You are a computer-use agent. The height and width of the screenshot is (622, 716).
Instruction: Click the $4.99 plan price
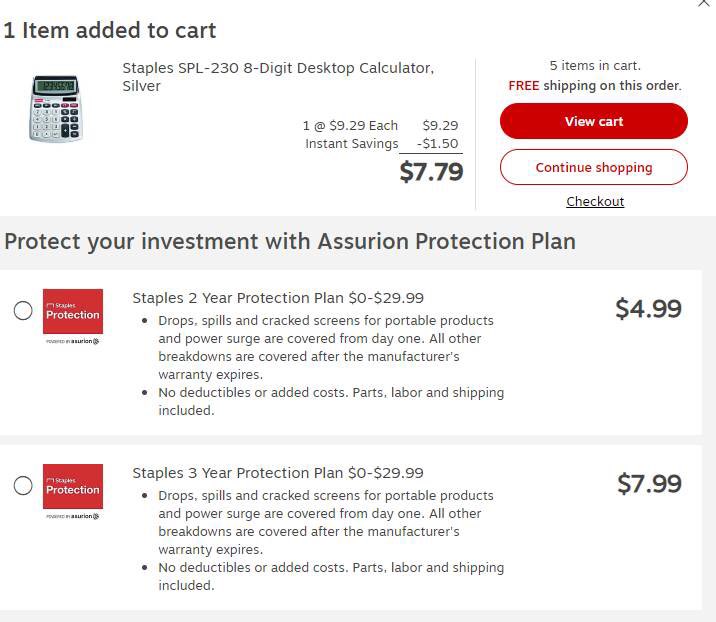[x=648, y=309]
